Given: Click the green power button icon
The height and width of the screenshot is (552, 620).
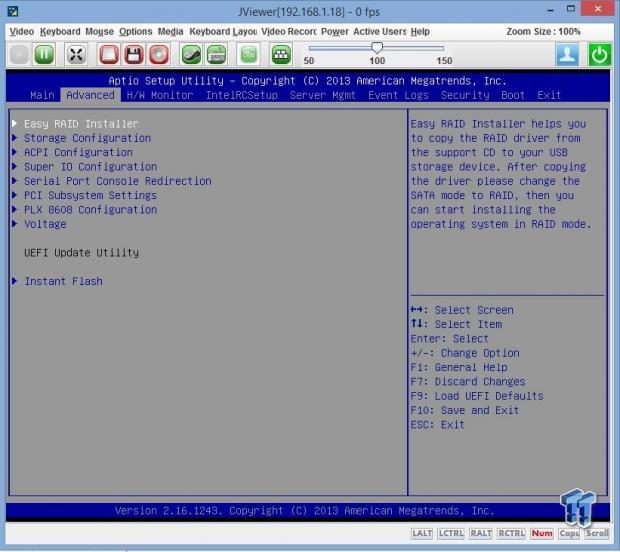Looking at the screenshot, I should [x=599, y=55].
